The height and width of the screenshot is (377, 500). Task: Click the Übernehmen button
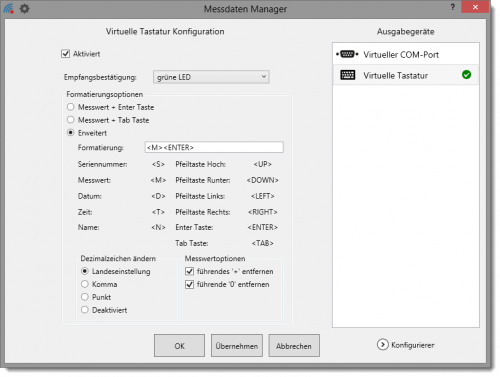[x=237, y=346]
